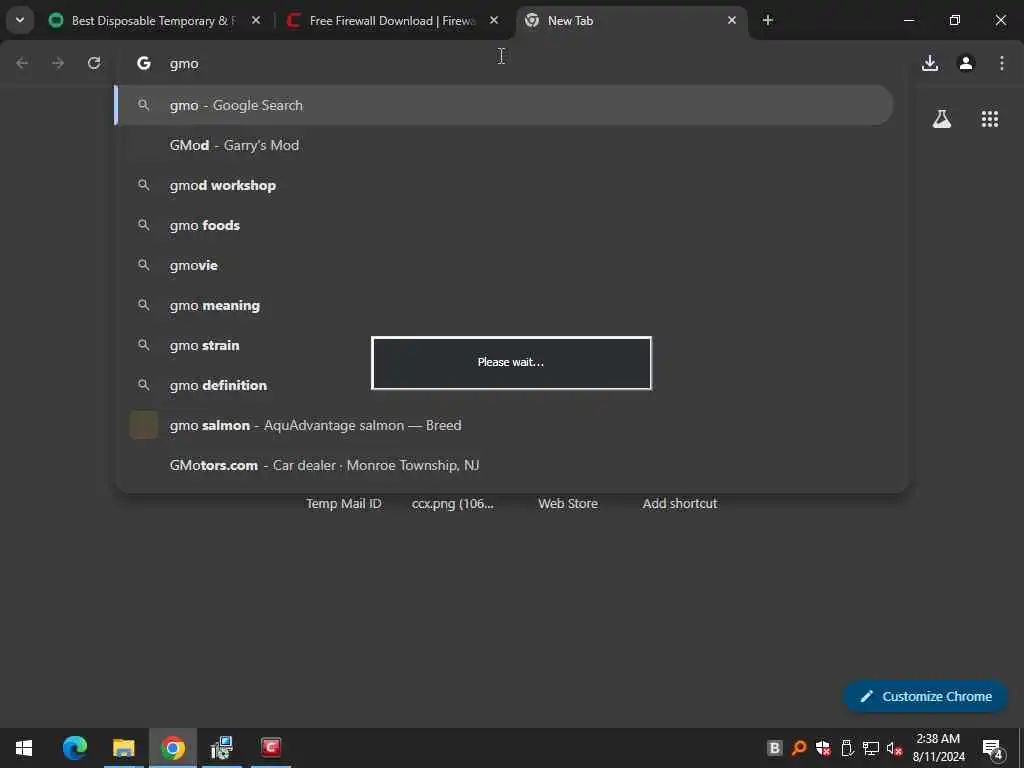The height and width of the screenshot is (768, 1024).
Task: Pick the gmovie suggestion
Action: click(x=504, y=265)
